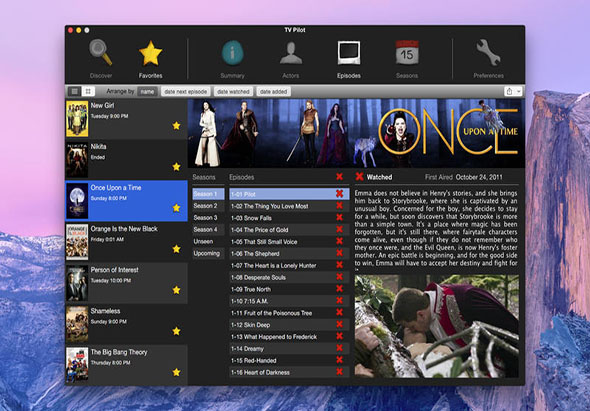Toggle watched mark for 1-03 Snow Falls
The width and height of the screenshot is (590, 411).
coord(339,217)
